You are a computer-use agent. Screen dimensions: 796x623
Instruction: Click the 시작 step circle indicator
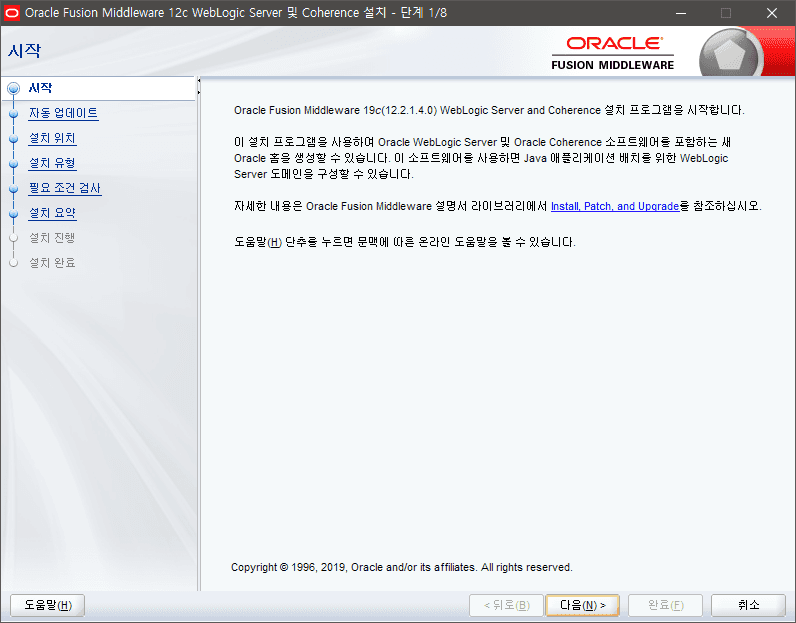[14, 88]
